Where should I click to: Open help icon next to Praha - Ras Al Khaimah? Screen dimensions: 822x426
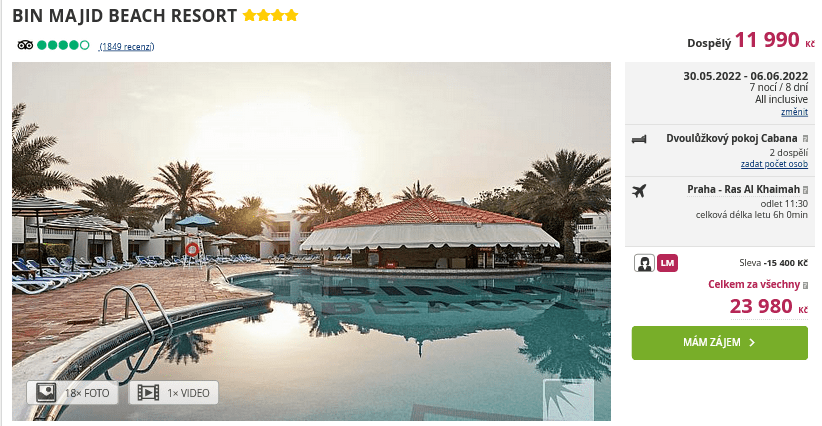[805, 190]
